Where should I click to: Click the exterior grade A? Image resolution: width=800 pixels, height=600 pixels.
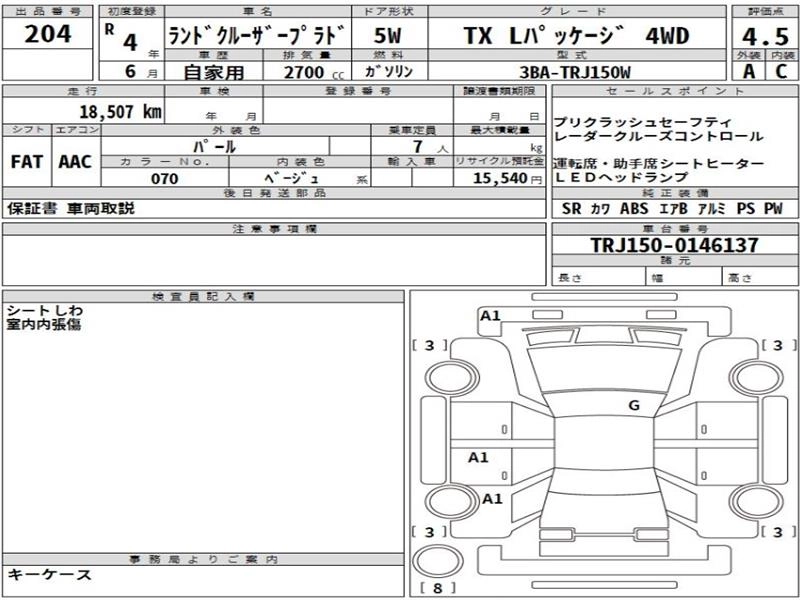point(748,71)
